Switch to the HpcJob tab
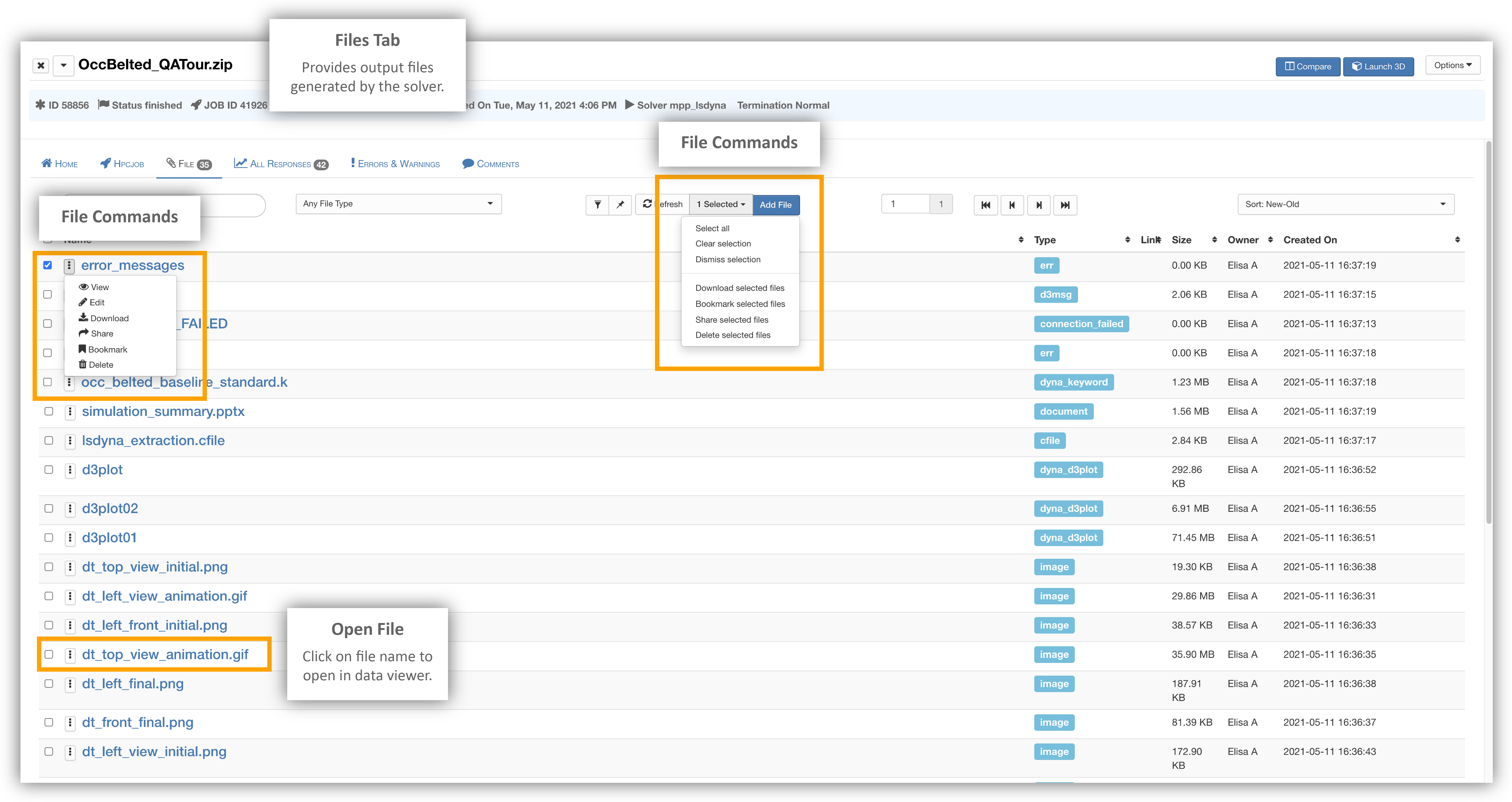The height and width of the screenshot is (802, 1512). pyautogui.click(x=122, y=164)
